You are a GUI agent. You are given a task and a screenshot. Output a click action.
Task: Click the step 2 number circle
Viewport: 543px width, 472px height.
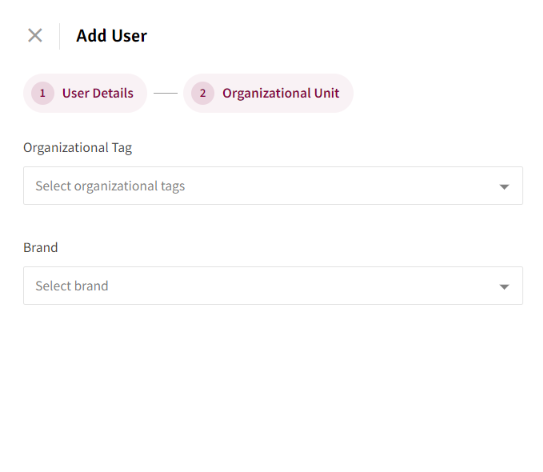(203, 93)
